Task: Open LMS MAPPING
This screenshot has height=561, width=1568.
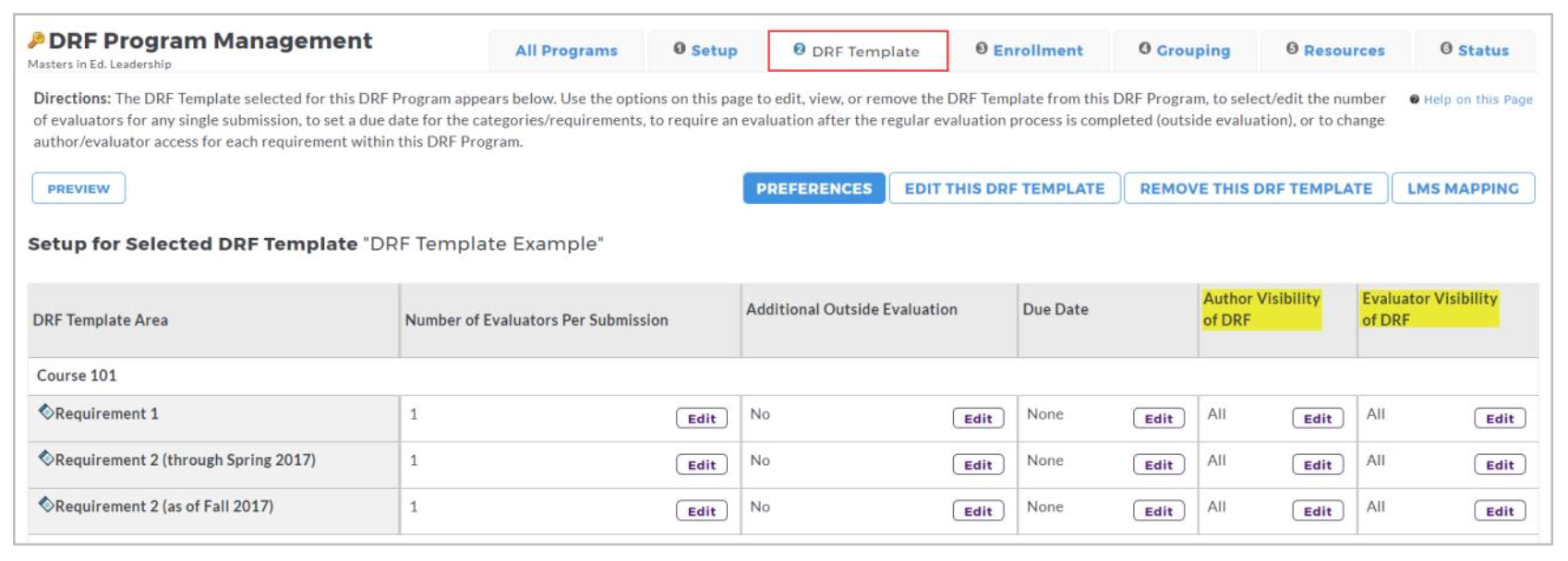Action: pyautogui.click(x=1463, y=188)
